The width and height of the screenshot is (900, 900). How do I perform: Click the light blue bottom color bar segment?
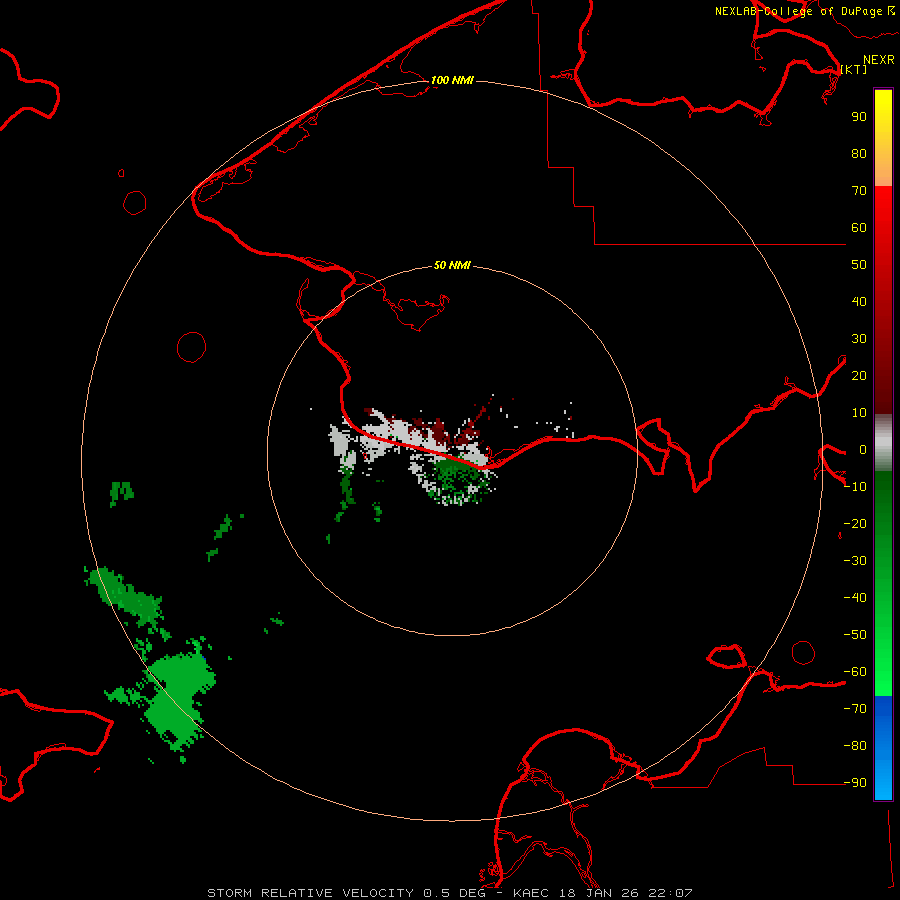(x=883, y=781)
